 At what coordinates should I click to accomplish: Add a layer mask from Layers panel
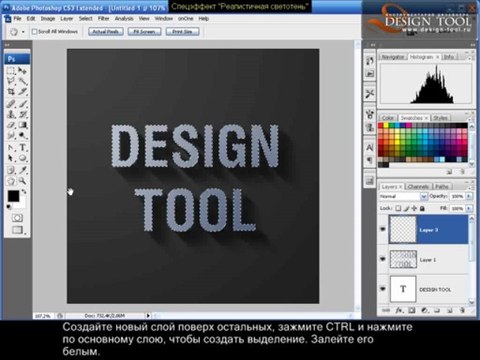pos(412,310)
